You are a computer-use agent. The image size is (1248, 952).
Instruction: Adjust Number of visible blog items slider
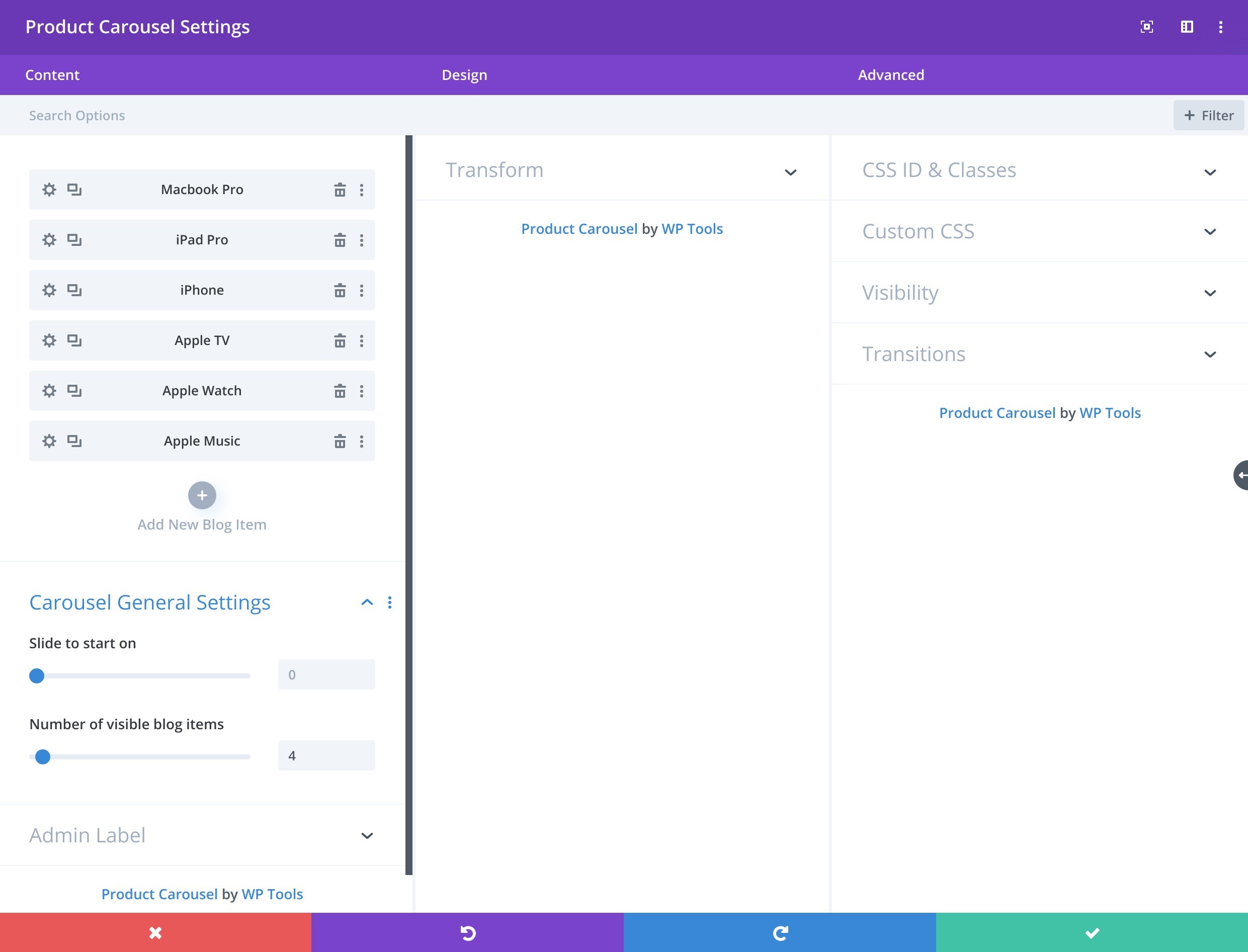click(139, 756)
